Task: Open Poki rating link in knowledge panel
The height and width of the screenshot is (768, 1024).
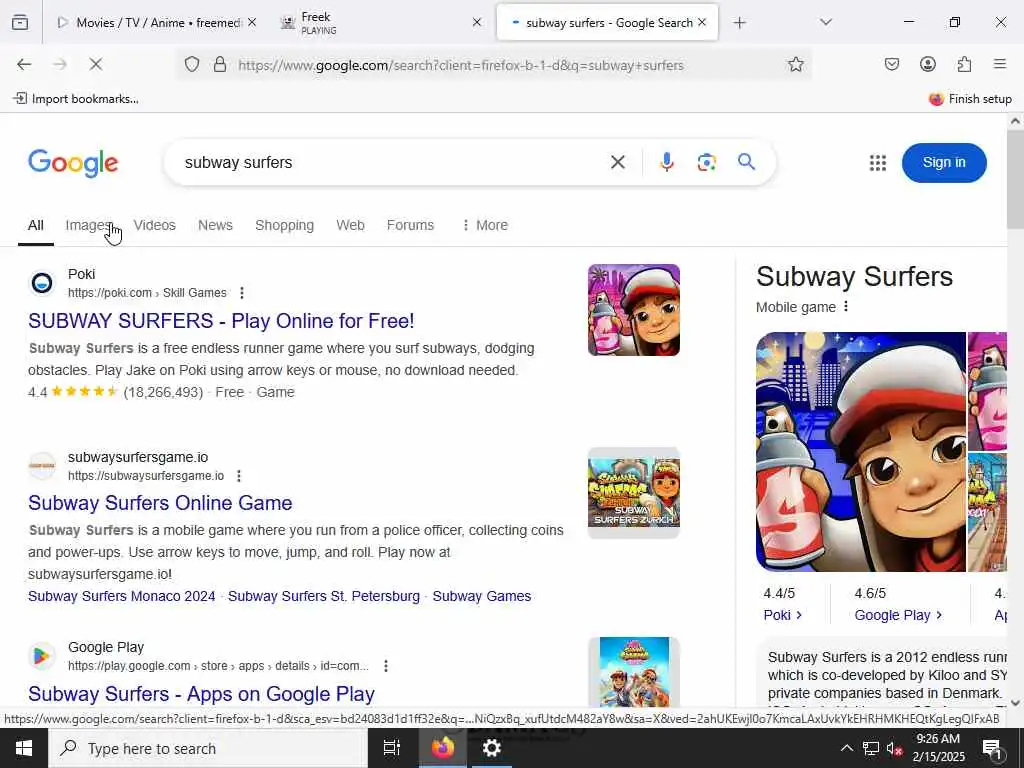Action: tap(782, 615)
